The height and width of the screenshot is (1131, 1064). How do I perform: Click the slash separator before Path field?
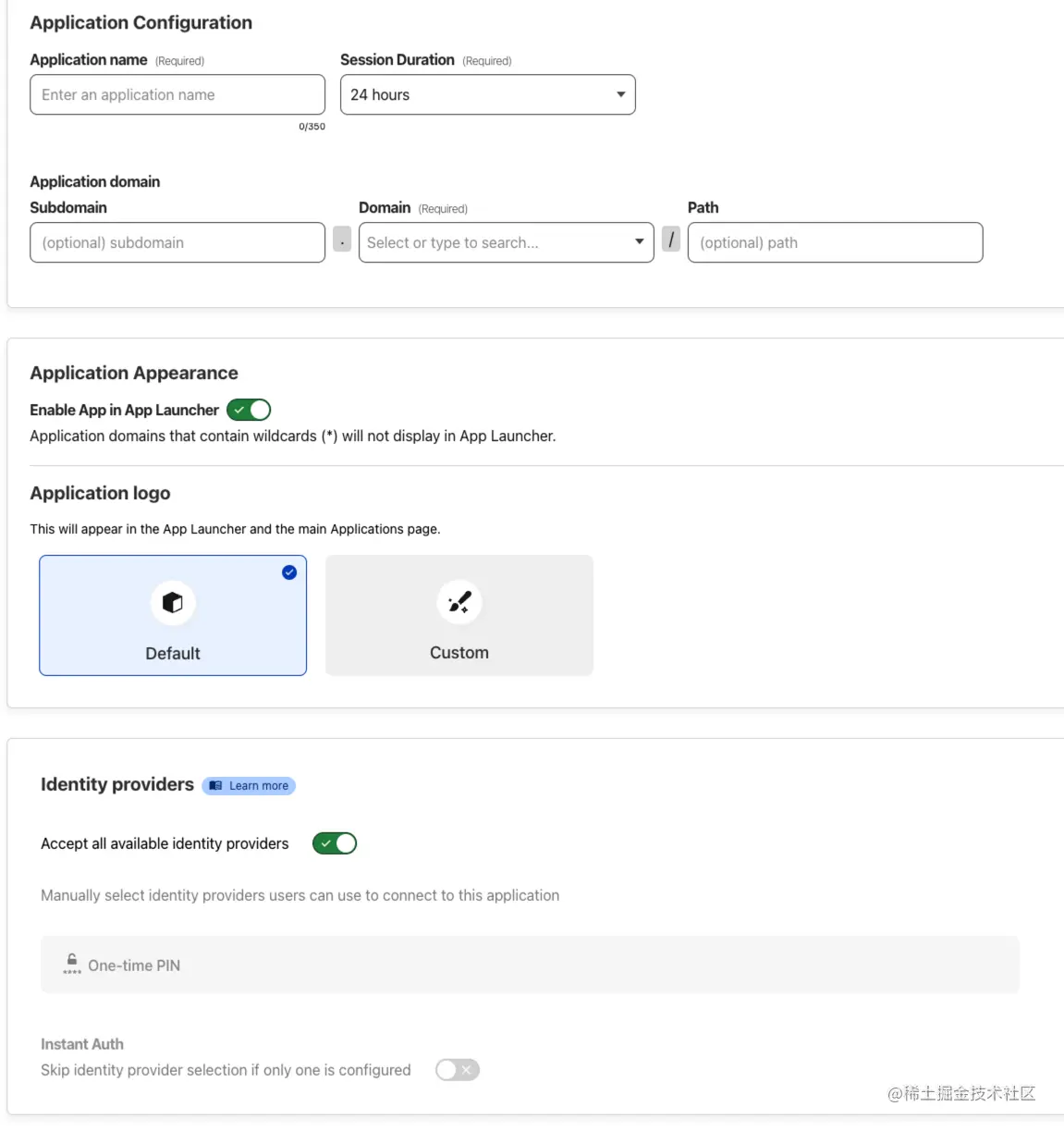coord(671,240)
